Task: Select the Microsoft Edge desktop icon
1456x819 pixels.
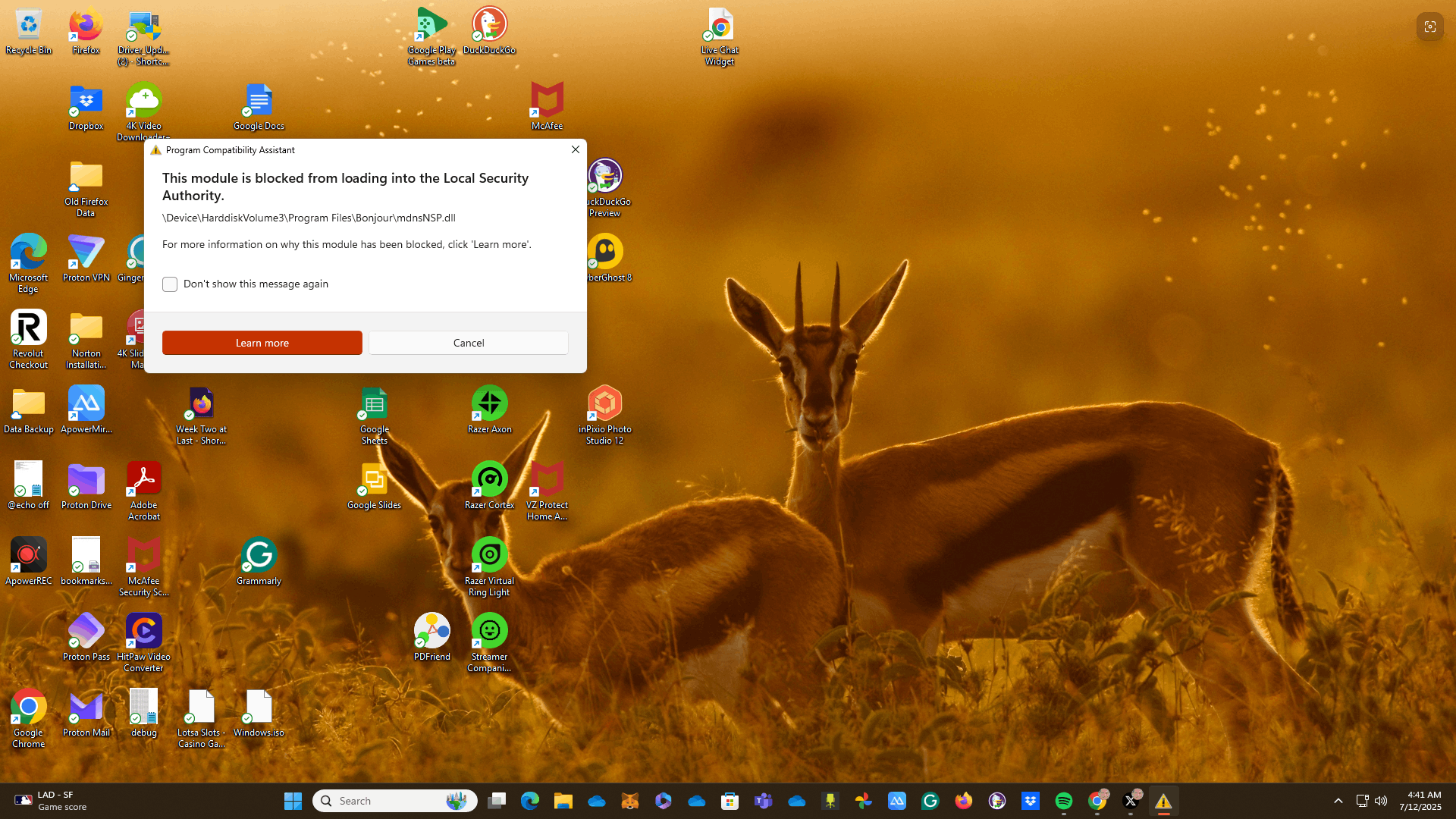Action: click(x=29, y=263)
